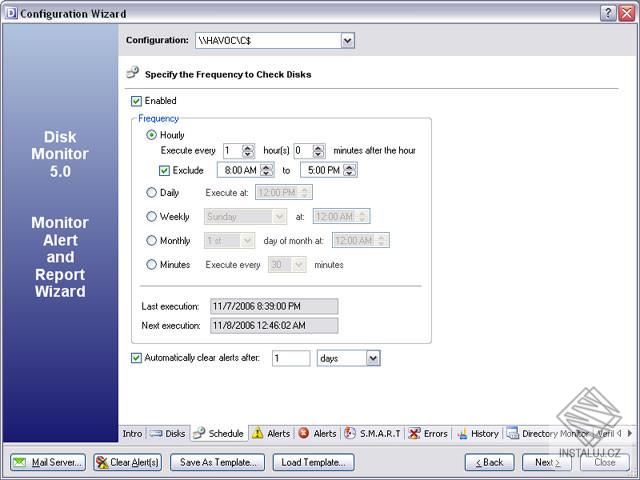Click the Frequency group label
The height and width of the screenshot is (480, 640).
(x=158, y=118)
